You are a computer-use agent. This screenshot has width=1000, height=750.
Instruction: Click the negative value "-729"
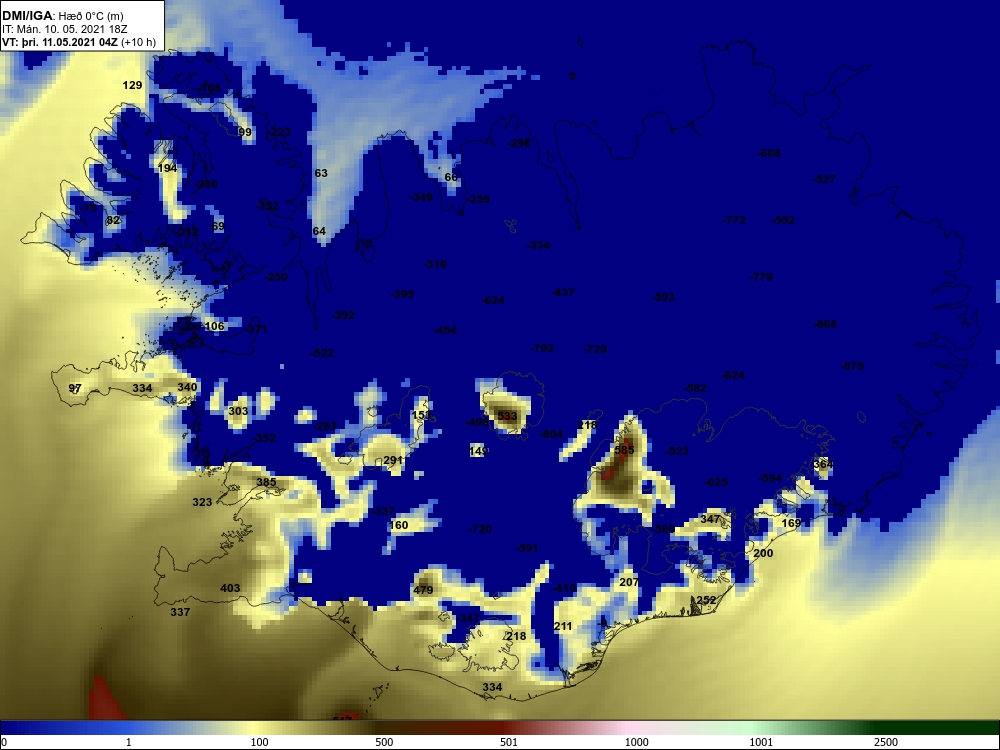click(595, 349)
